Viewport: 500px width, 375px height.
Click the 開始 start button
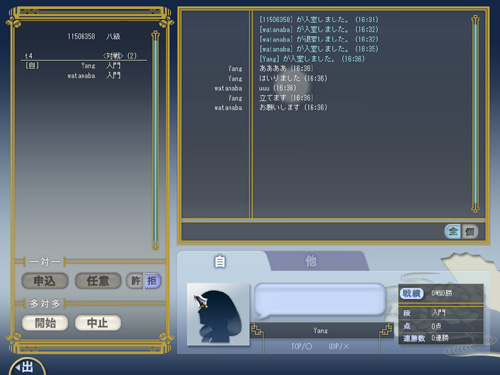click(45, 323)
